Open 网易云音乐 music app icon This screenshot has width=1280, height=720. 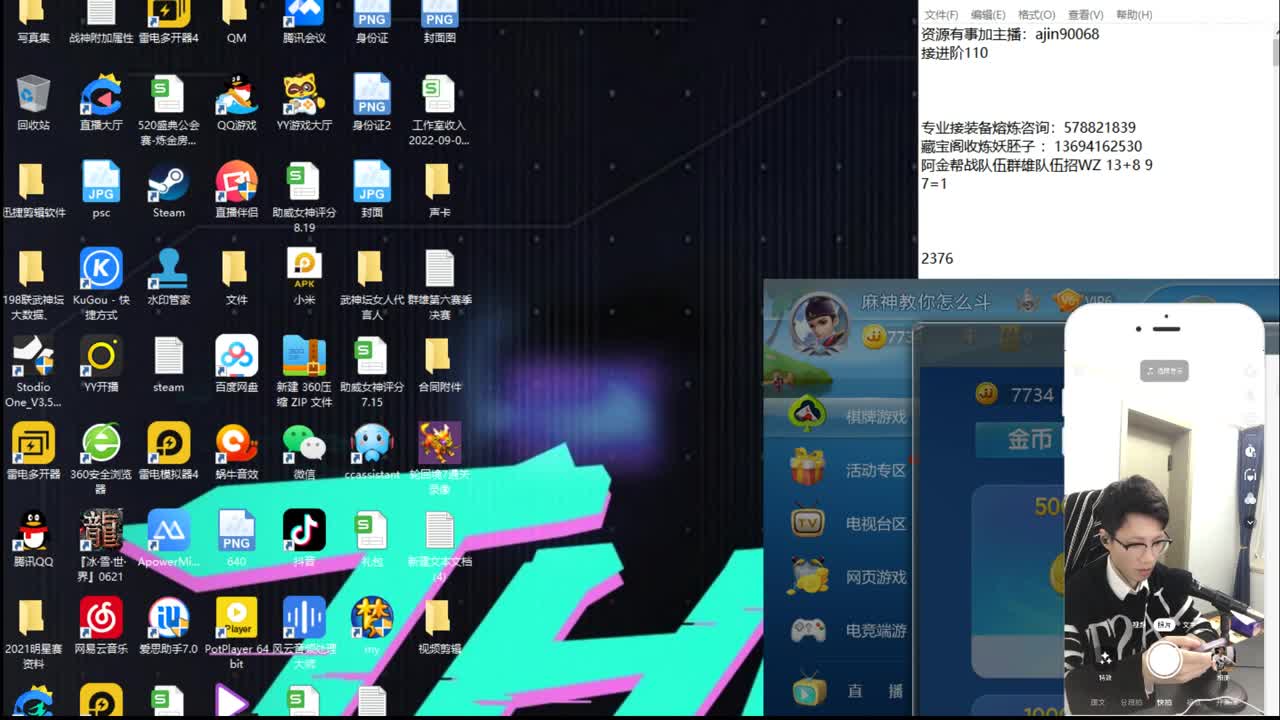tap(101, 626)
